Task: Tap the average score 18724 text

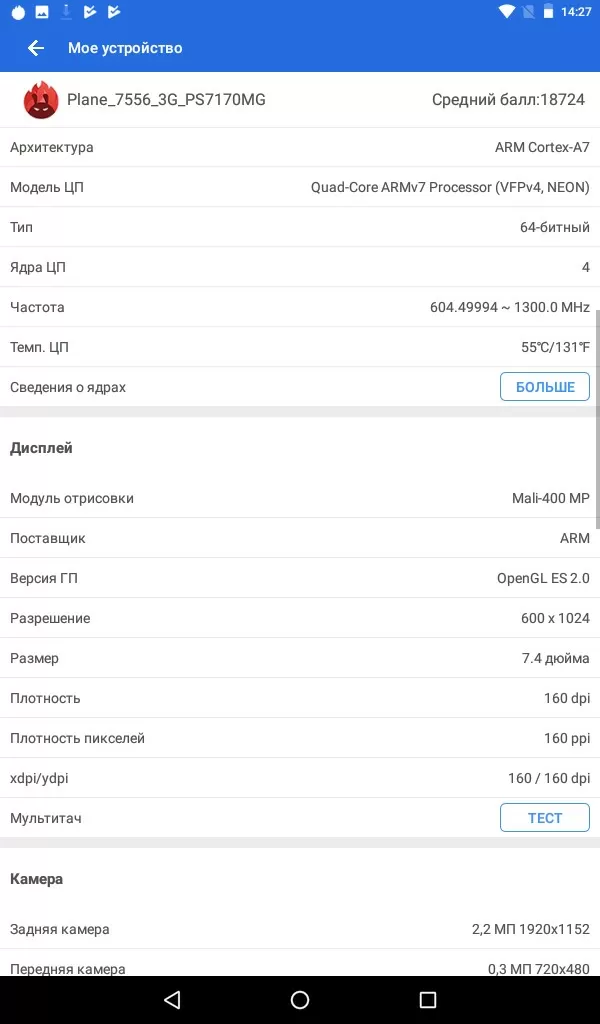Action: [508, 99]
